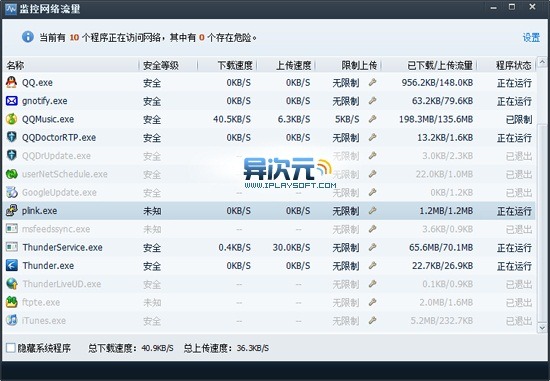Edit upload limit wrench for plink.exe
This screenshot has width=550, height=381.
click(373, 210)
